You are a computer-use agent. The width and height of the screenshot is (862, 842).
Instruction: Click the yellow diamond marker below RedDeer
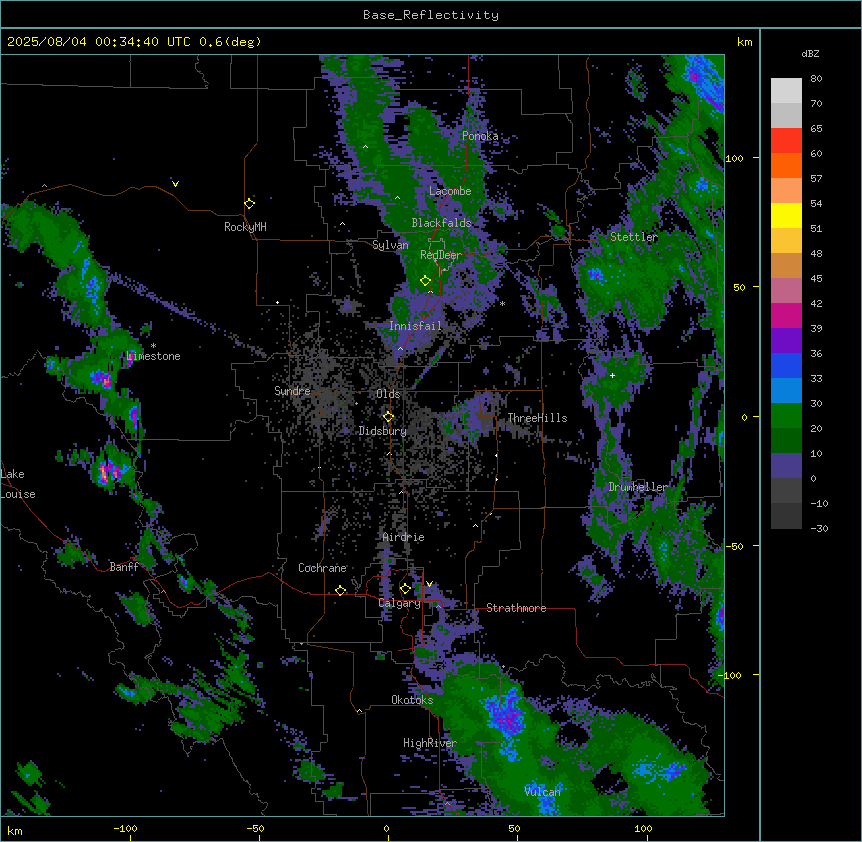pos(425,281)
